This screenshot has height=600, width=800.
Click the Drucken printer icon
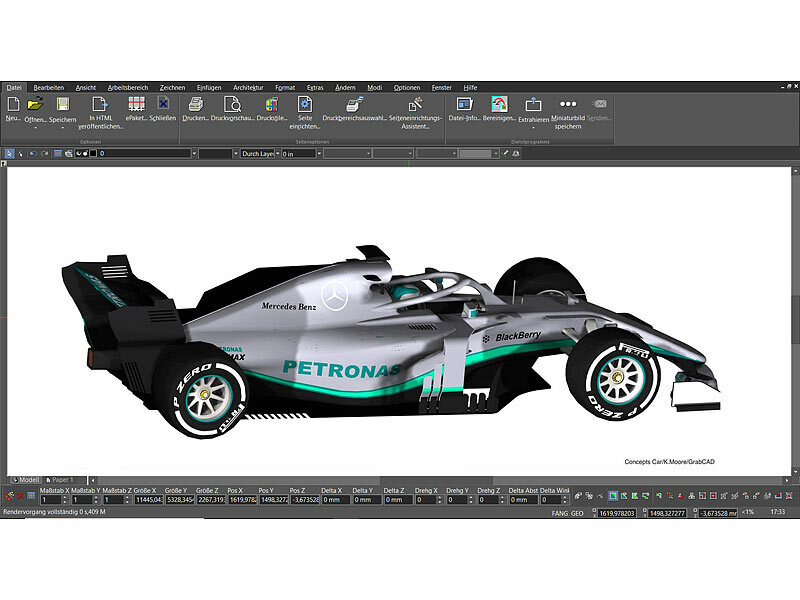[196, 105]
